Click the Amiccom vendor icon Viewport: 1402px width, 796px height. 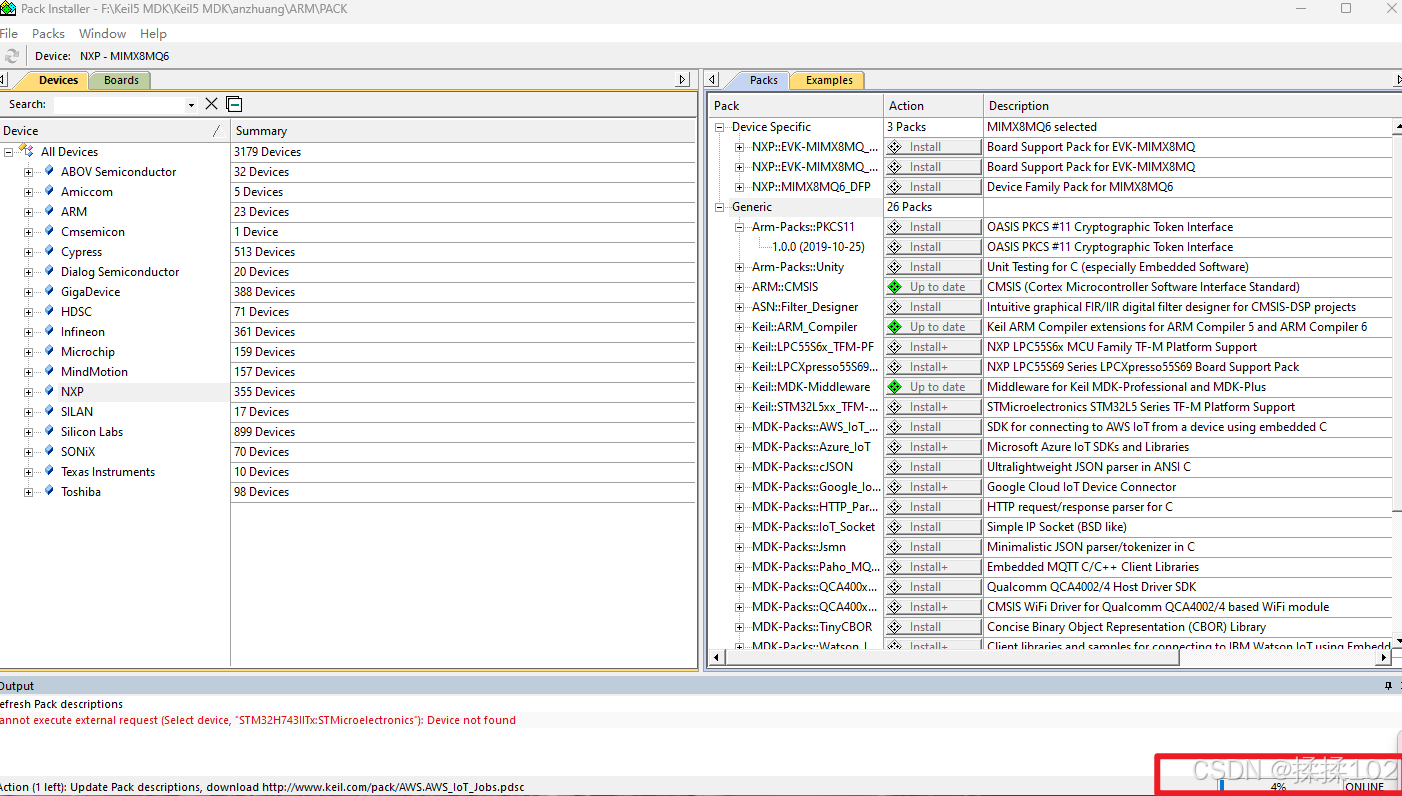tap(49, 191)
